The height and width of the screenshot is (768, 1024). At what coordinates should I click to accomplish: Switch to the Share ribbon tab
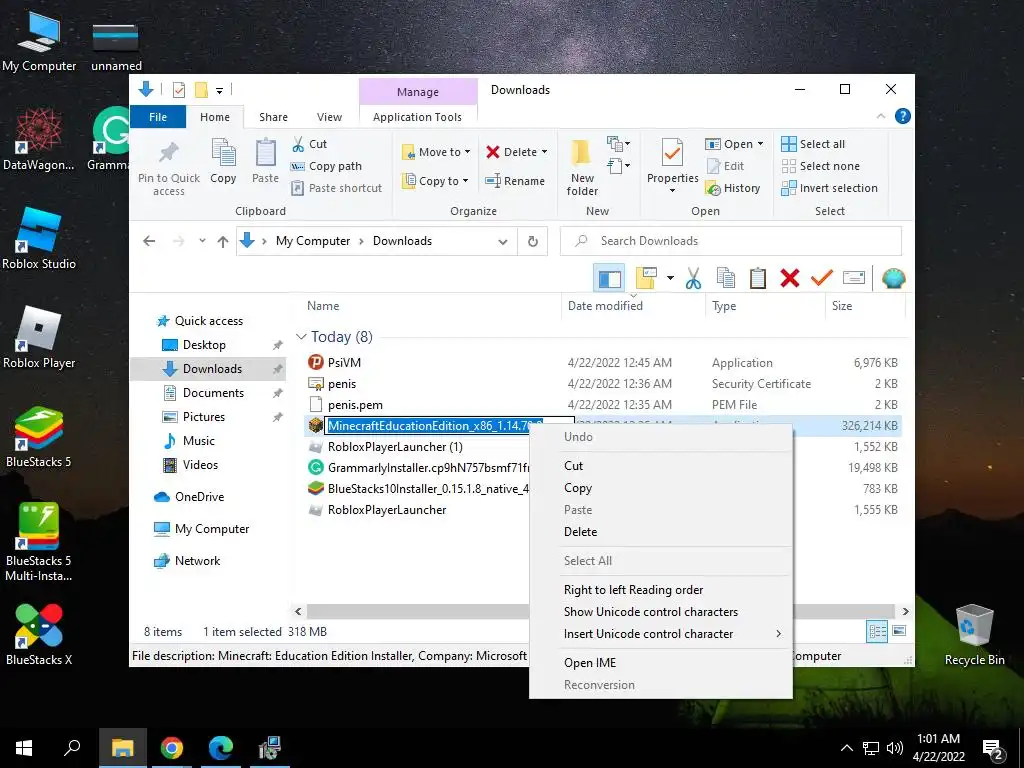(273, 117)
